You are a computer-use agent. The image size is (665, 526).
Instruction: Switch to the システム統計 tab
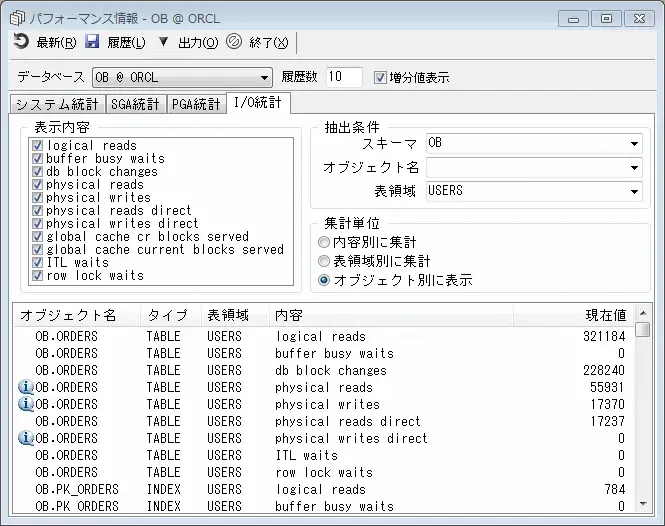pyautogui.click(x=57, y=104)
